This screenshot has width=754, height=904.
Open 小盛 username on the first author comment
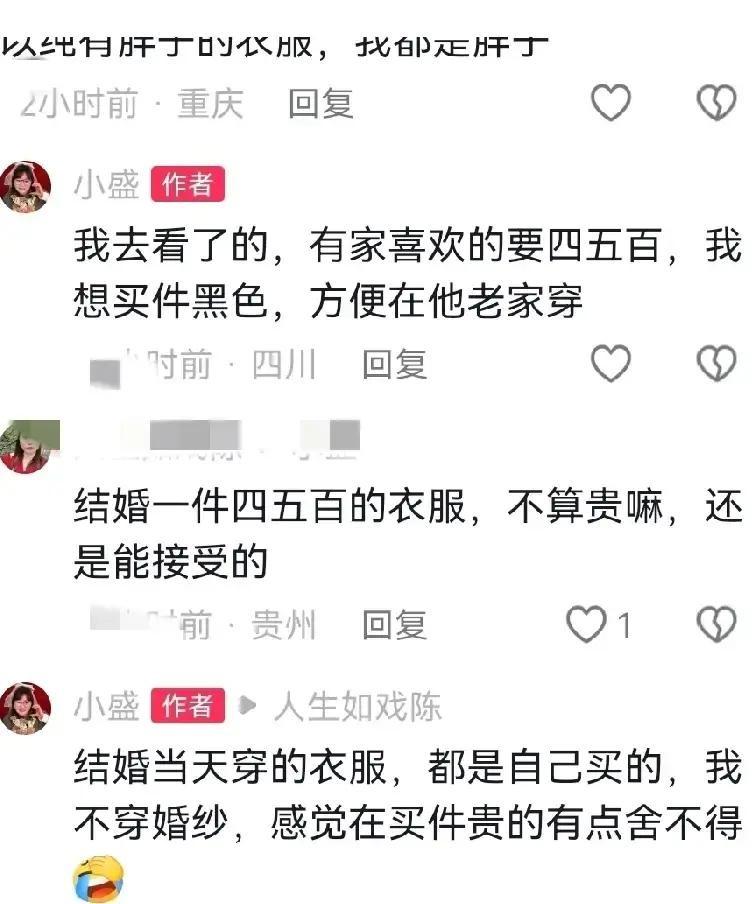[x=107, y=184]
